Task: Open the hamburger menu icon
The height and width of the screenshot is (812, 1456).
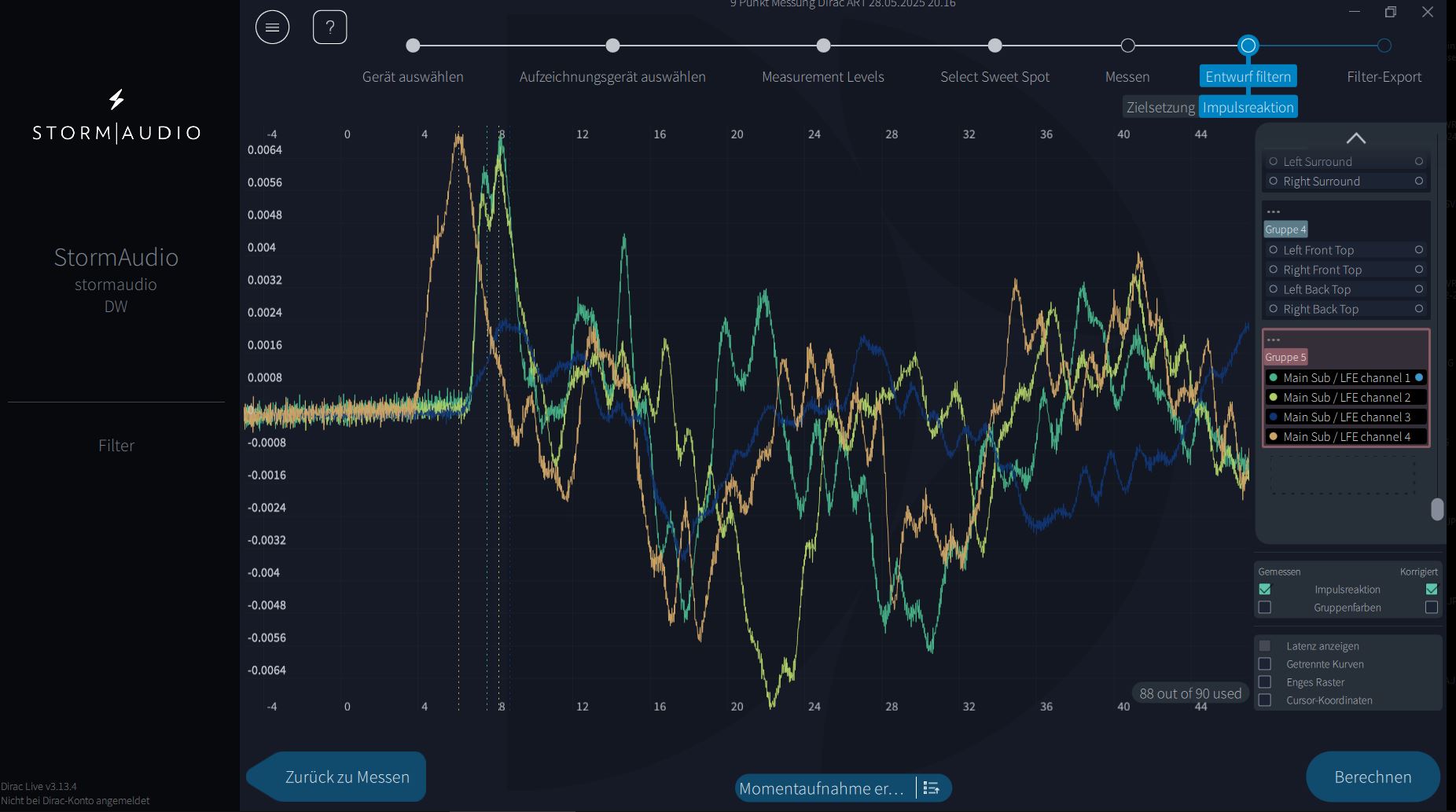Action: pyautogui.click(x=272, y=28)
